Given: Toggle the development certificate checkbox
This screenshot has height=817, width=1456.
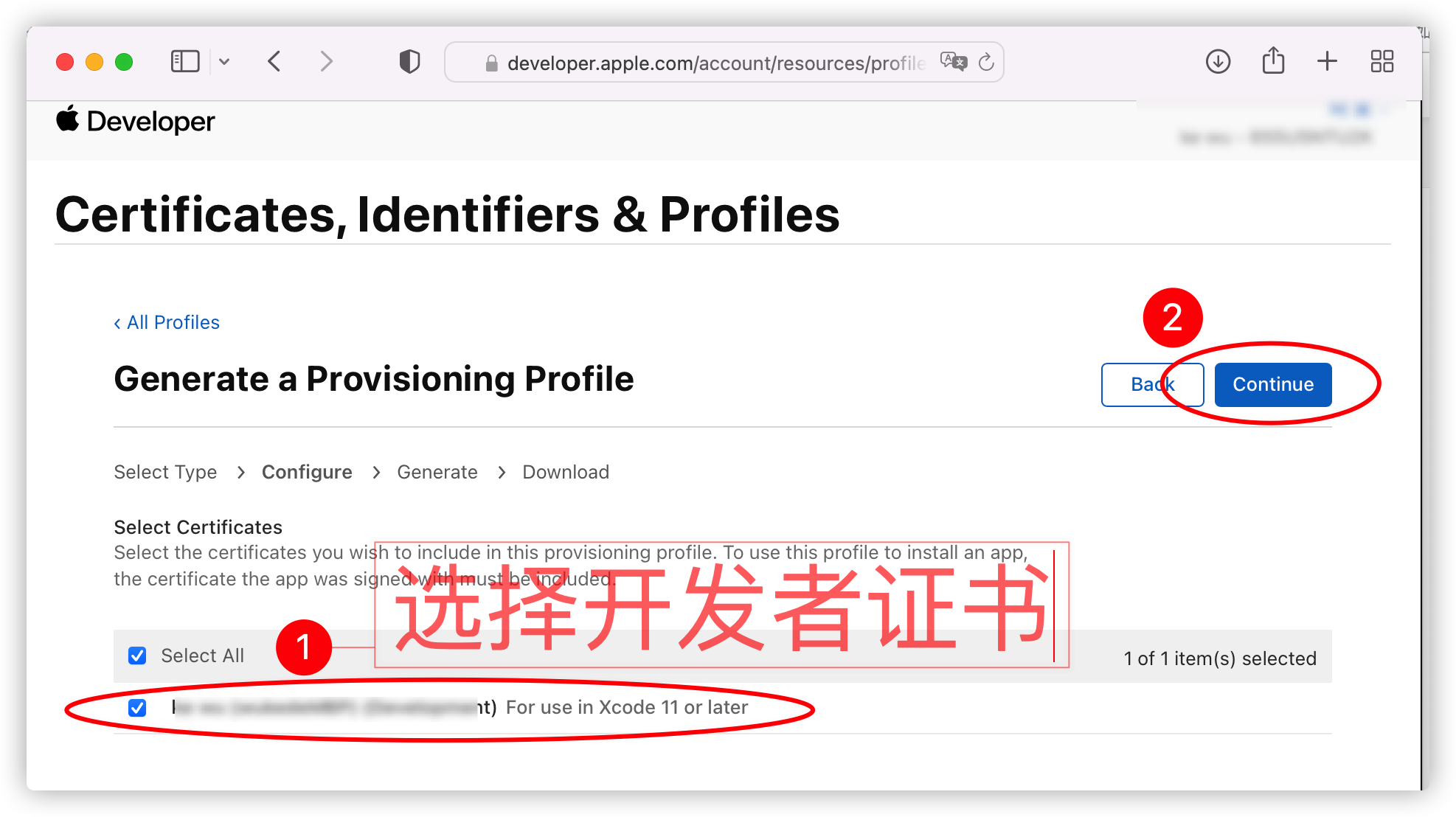Looking at the screenshot, I should pyautogui.click(x=137, y=708).
